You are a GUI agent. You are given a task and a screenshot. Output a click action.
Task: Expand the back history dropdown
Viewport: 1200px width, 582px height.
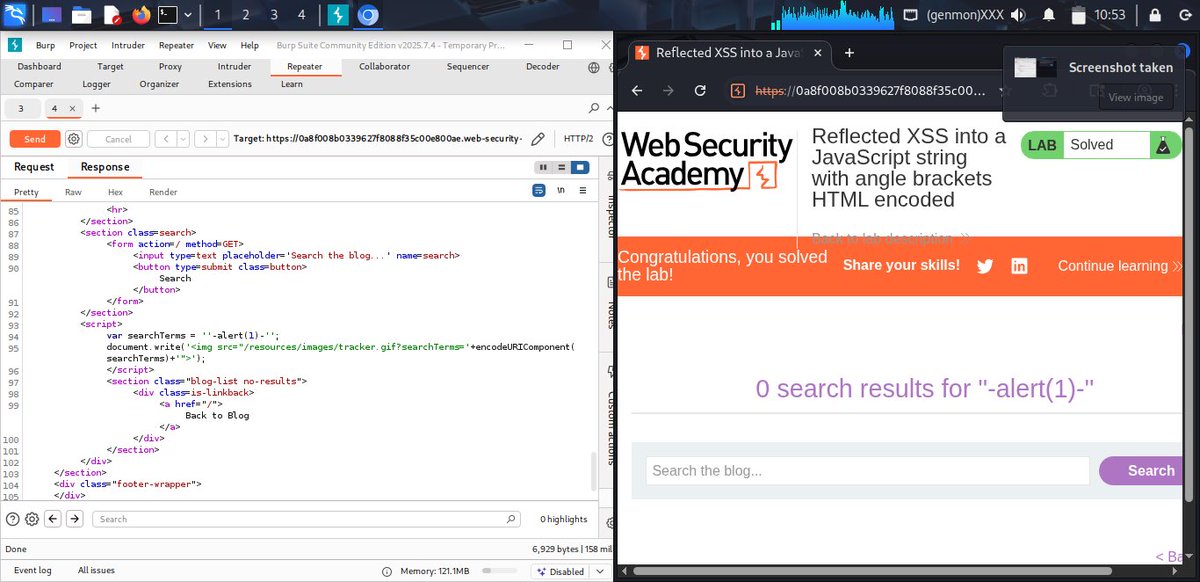(181, 139)
